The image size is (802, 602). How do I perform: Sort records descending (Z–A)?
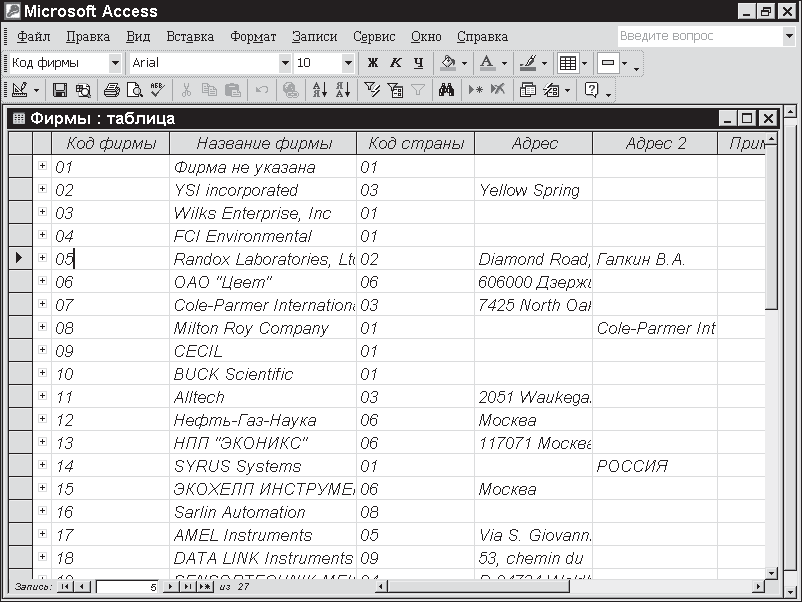point(343,90)
